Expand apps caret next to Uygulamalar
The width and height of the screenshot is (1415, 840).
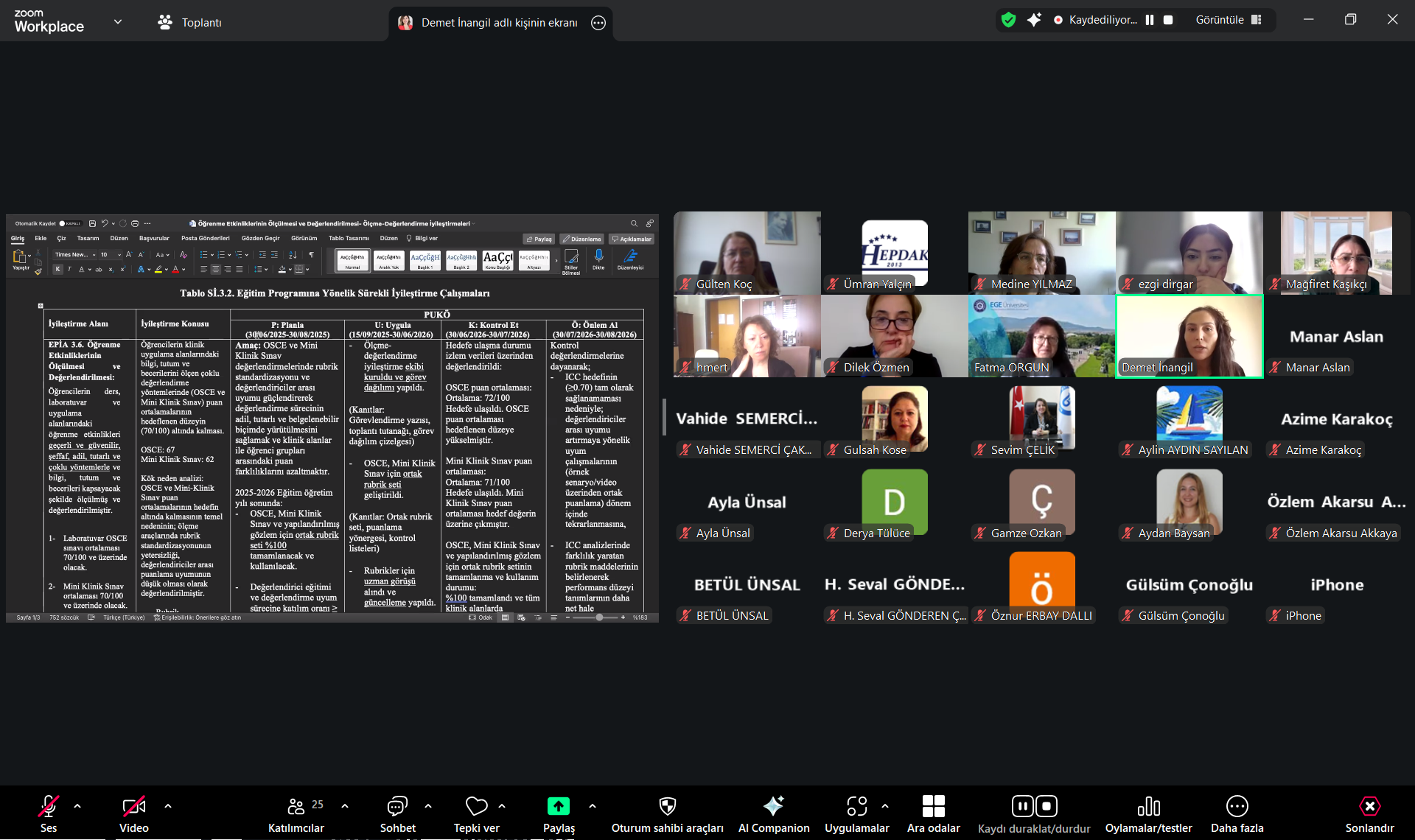point(885,806)
